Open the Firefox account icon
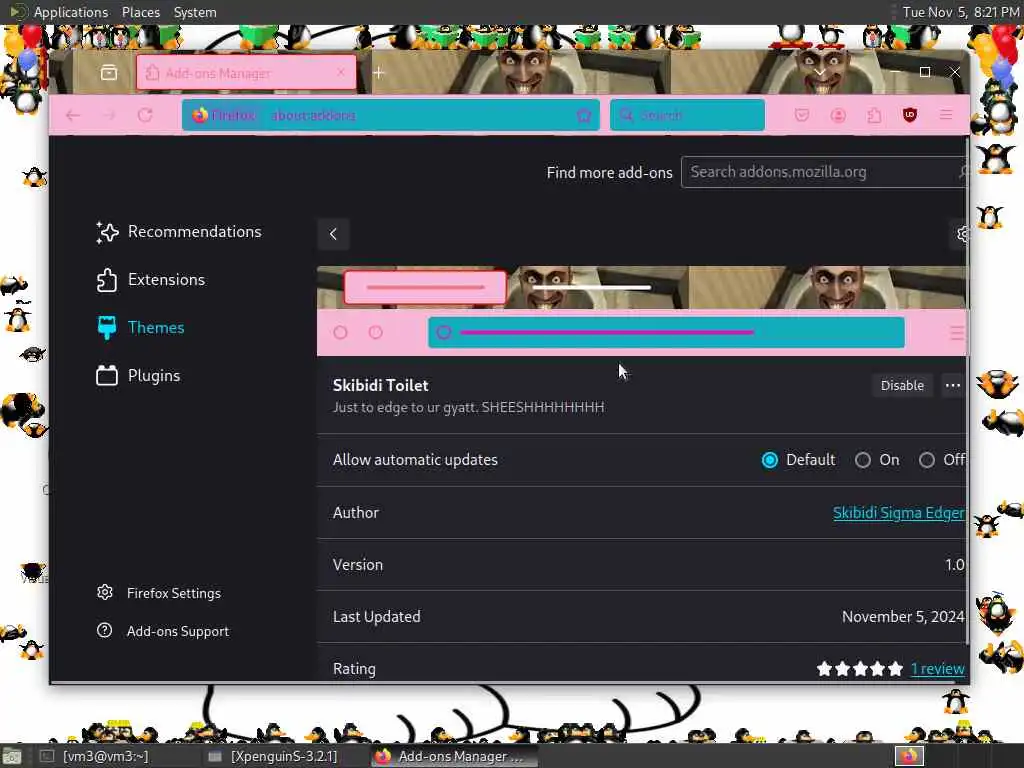This screenshot has height=768, width=1024. [x=838, y=115]
